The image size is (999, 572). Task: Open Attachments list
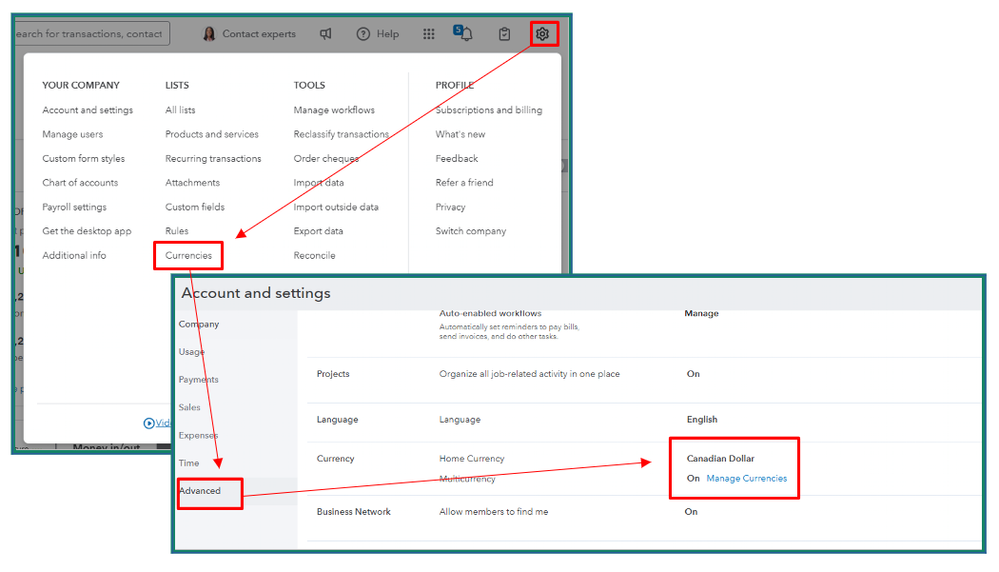point(192,183)
